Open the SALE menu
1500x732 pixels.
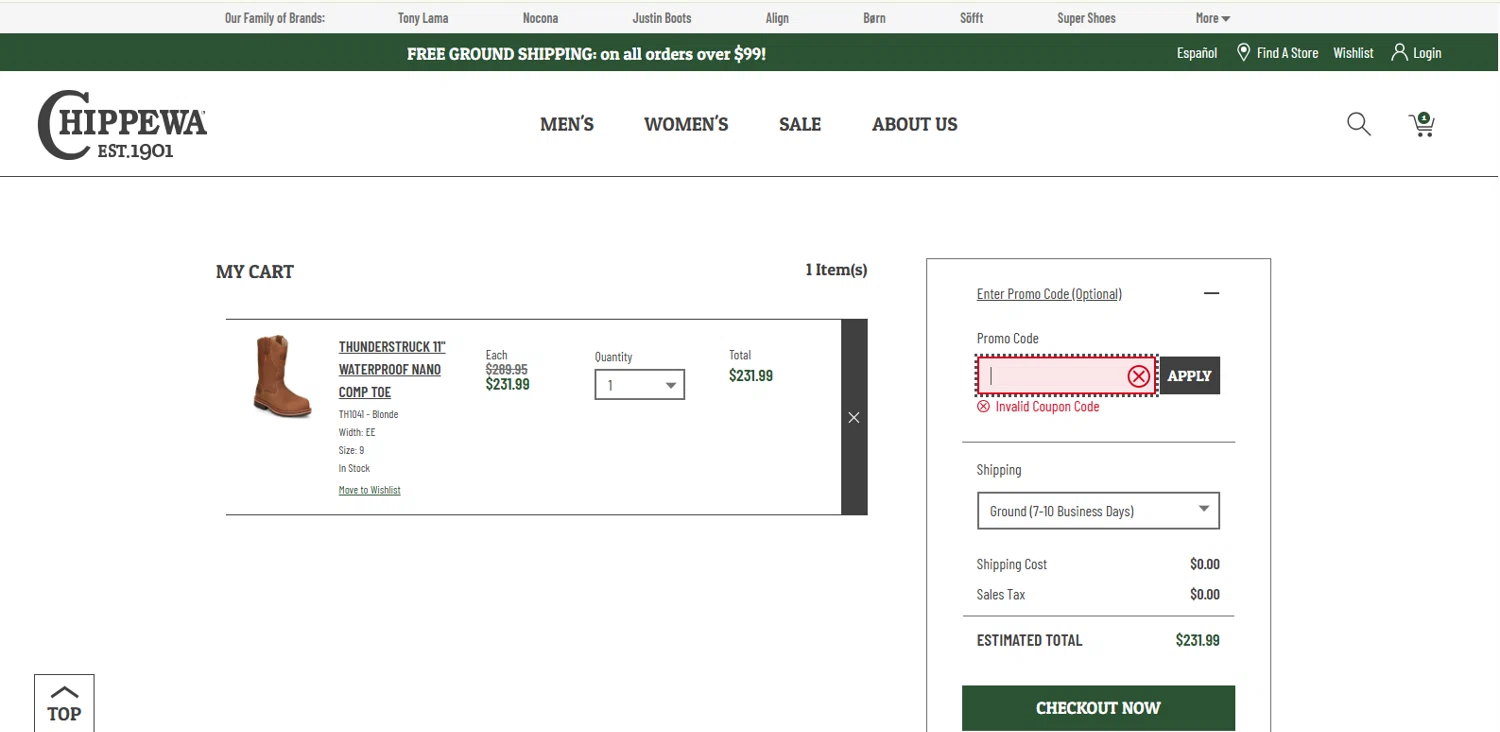click(800, 124)
